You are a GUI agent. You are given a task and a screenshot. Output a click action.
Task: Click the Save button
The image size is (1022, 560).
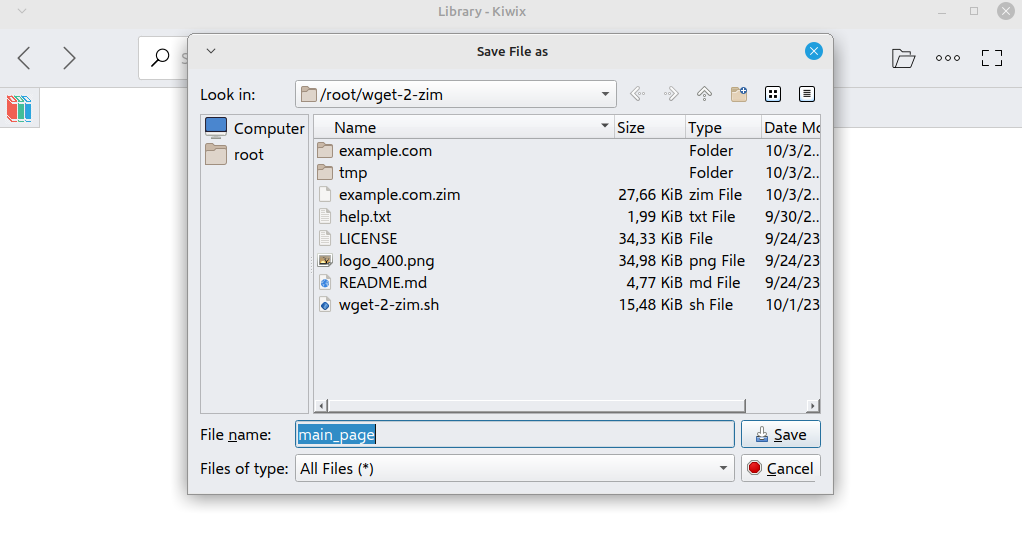781,434
